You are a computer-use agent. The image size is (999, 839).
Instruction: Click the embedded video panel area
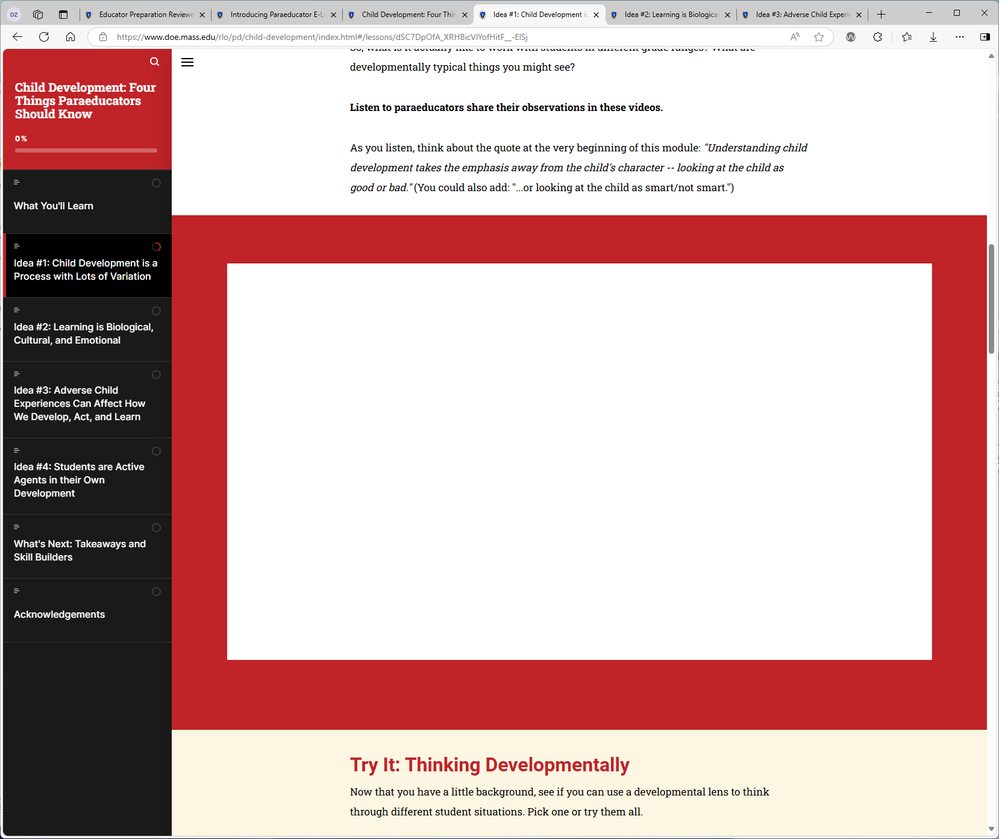click(579, 461)
